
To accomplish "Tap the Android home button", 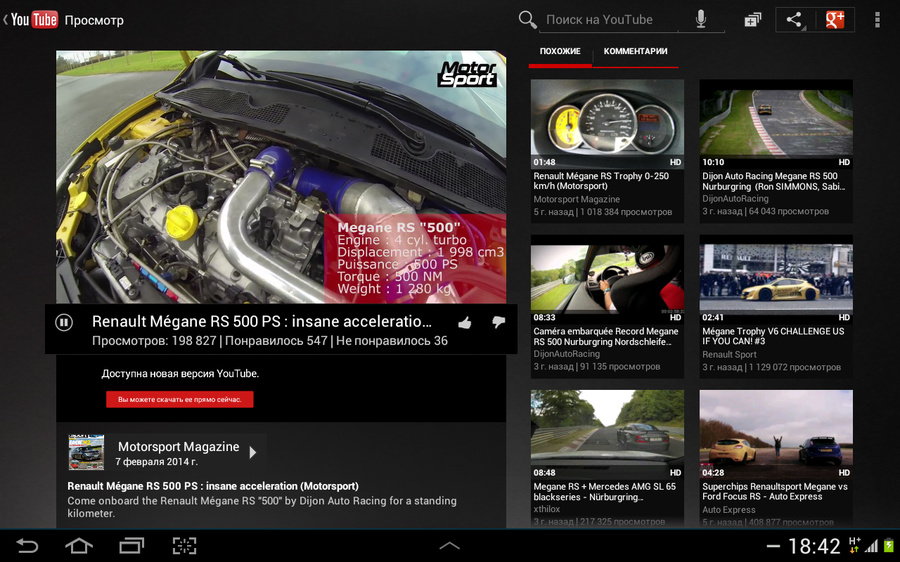I will (x=79, y=545).
